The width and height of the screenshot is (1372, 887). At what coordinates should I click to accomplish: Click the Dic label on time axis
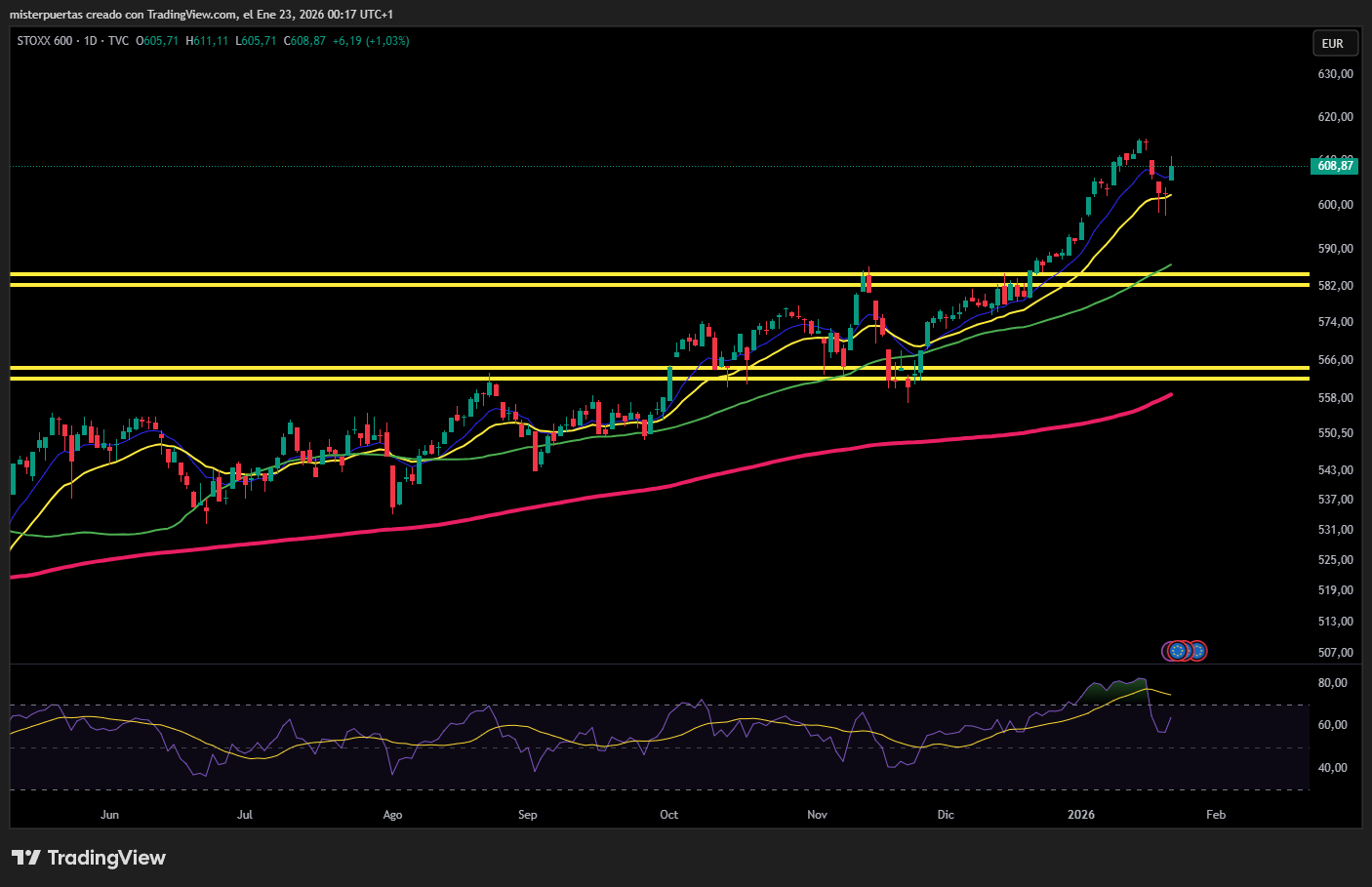[946, 815]
